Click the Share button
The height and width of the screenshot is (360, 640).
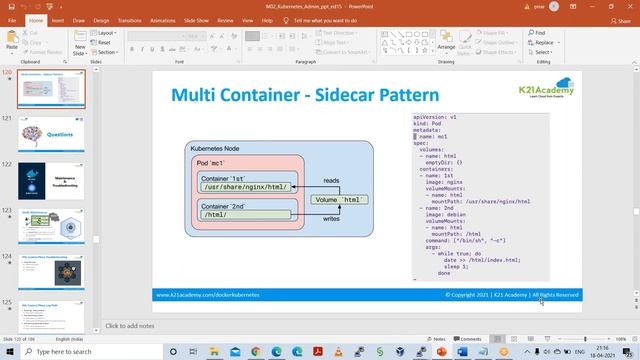point(620,21)
